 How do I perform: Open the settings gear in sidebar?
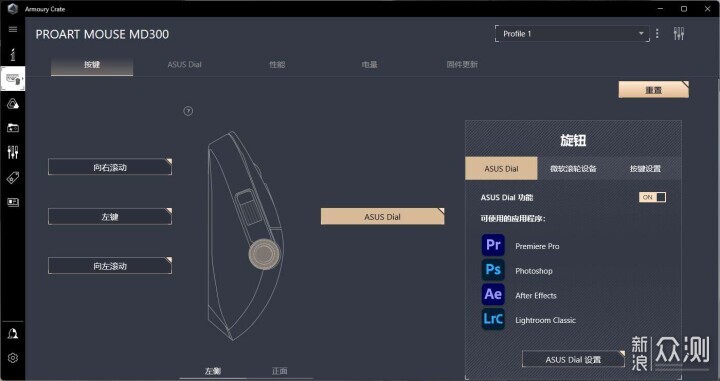[13, 358]
